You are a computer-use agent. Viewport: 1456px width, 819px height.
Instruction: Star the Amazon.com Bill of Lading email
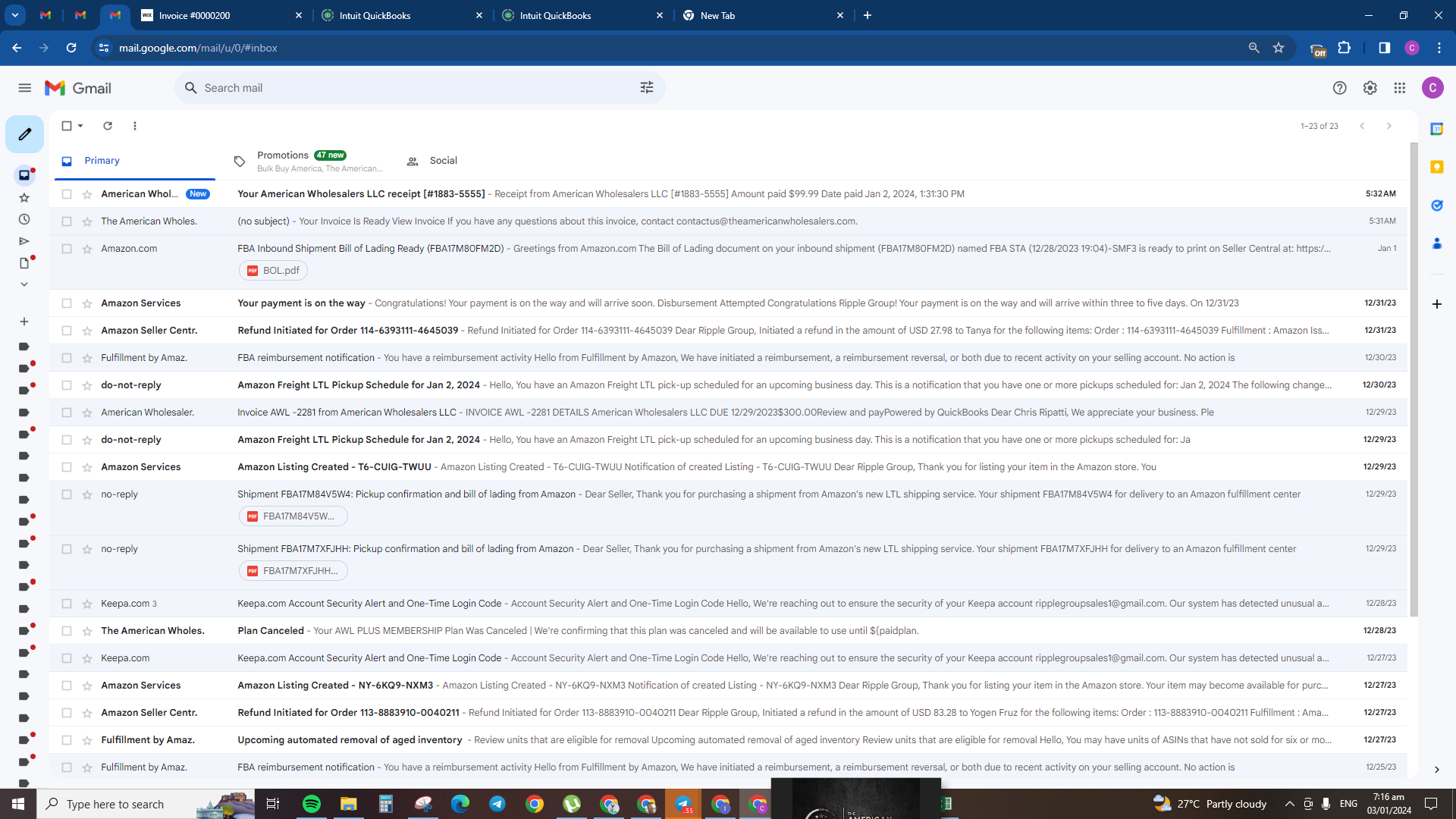tap(87, 249)
